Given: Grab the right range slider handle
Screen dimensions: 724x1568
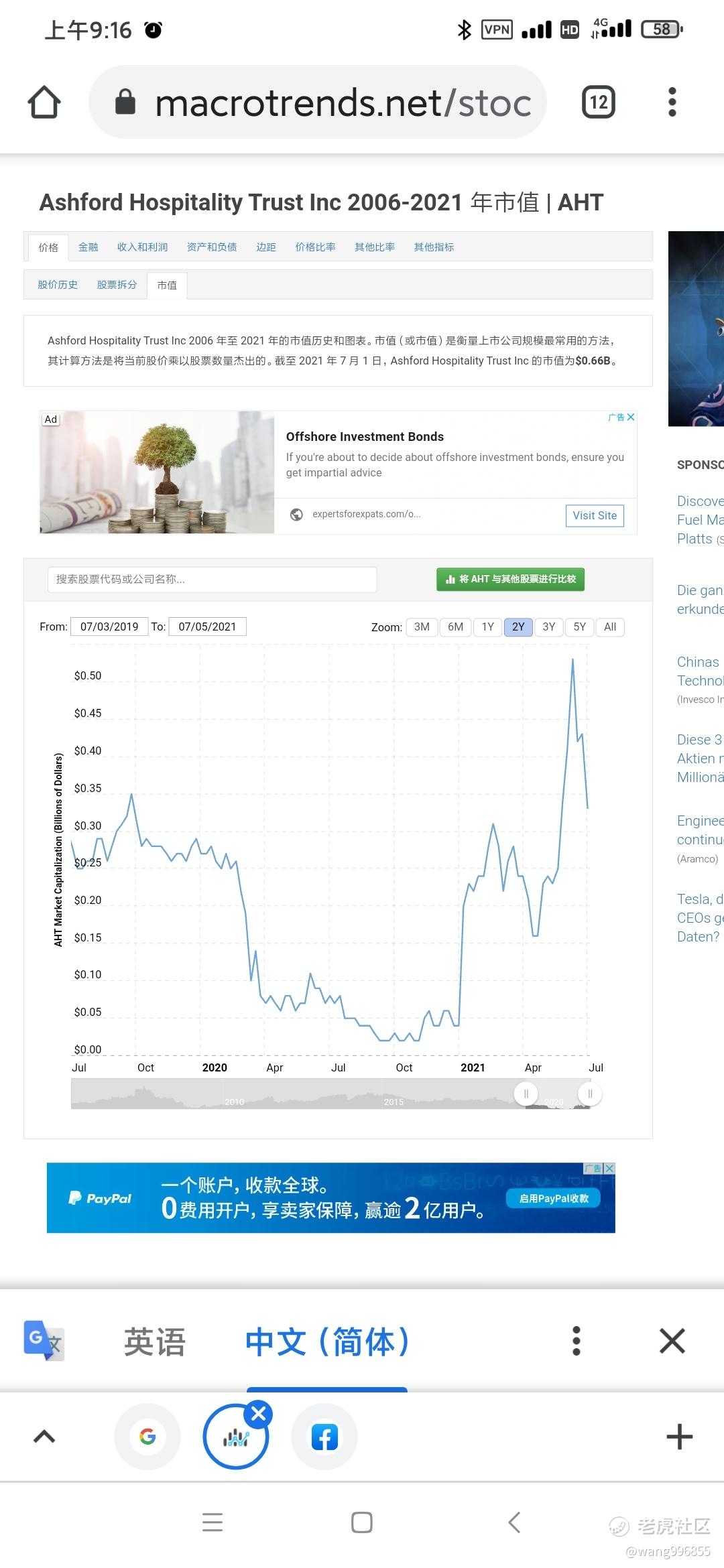Looking at the screenshot, I should pyautogui.click(x=590, y=1094).
